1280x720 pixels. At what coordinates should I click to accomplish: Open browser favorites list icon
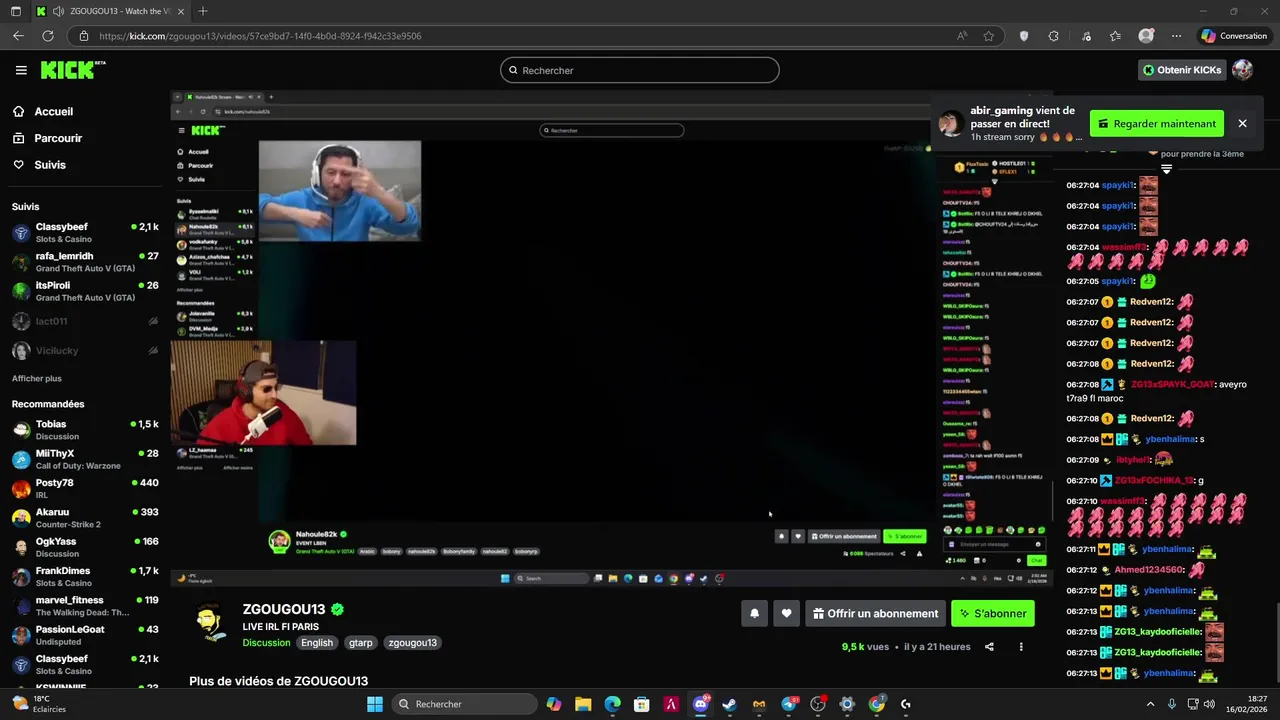(x=1115, y=36)
